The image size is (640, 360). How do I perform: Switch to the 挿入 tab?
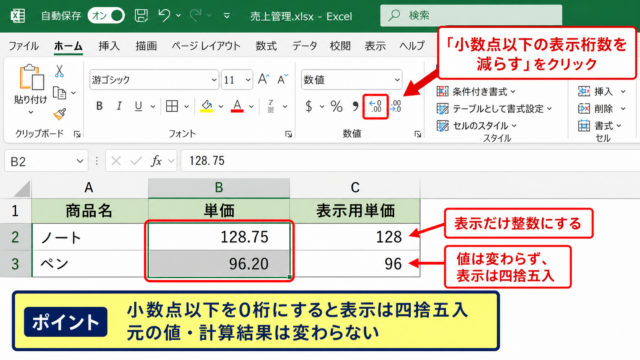[109, 46]
